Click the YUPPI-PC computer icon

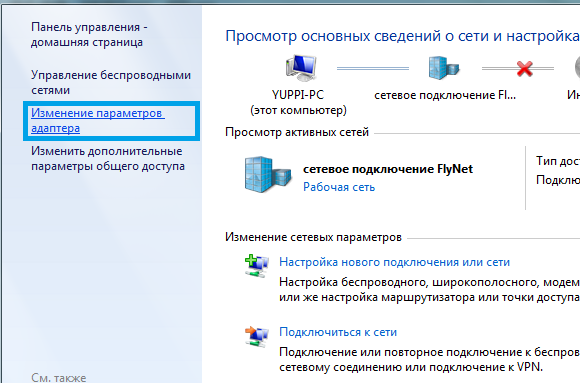[x=301, y=68]
